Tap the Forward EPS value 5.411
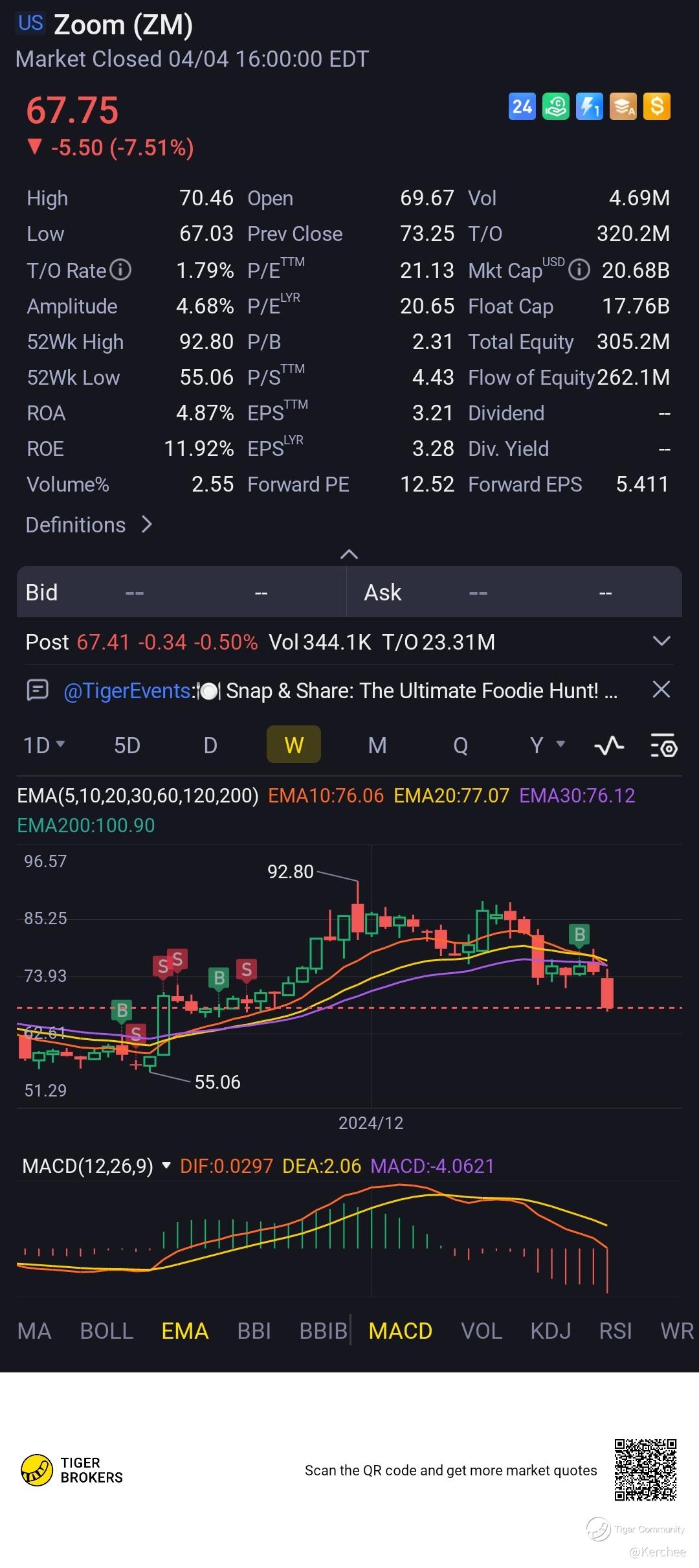The height and width of the screenshot is (1568, 699). coord(642,484)
